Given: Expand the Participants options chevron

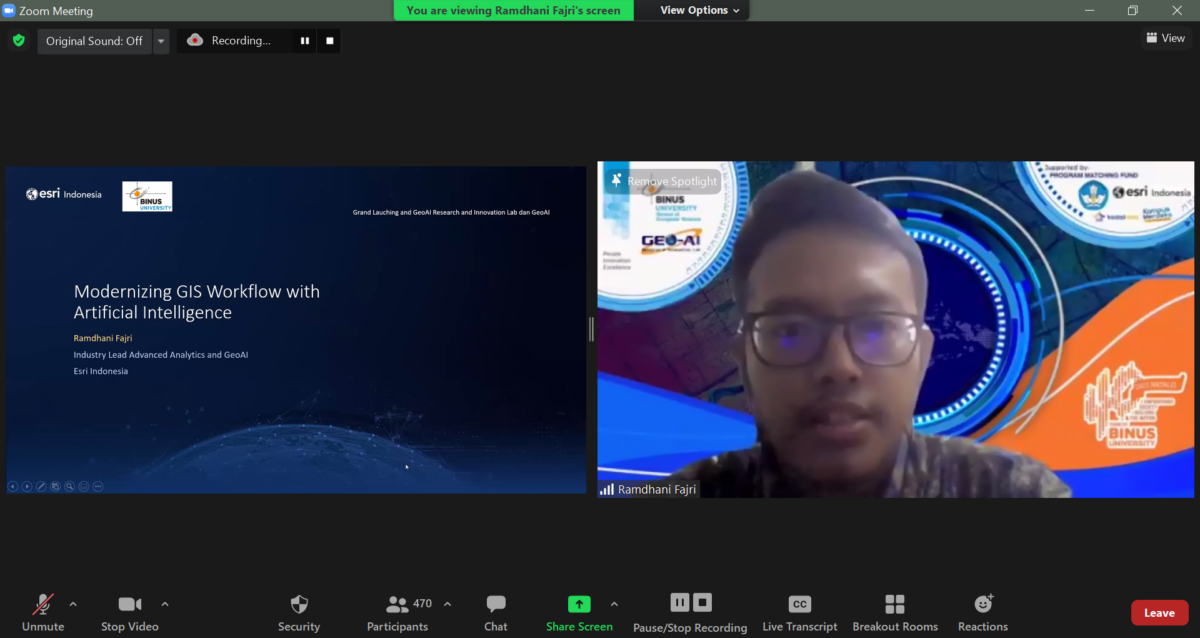Looking at the screenshot, I should (x=447, y=604).
